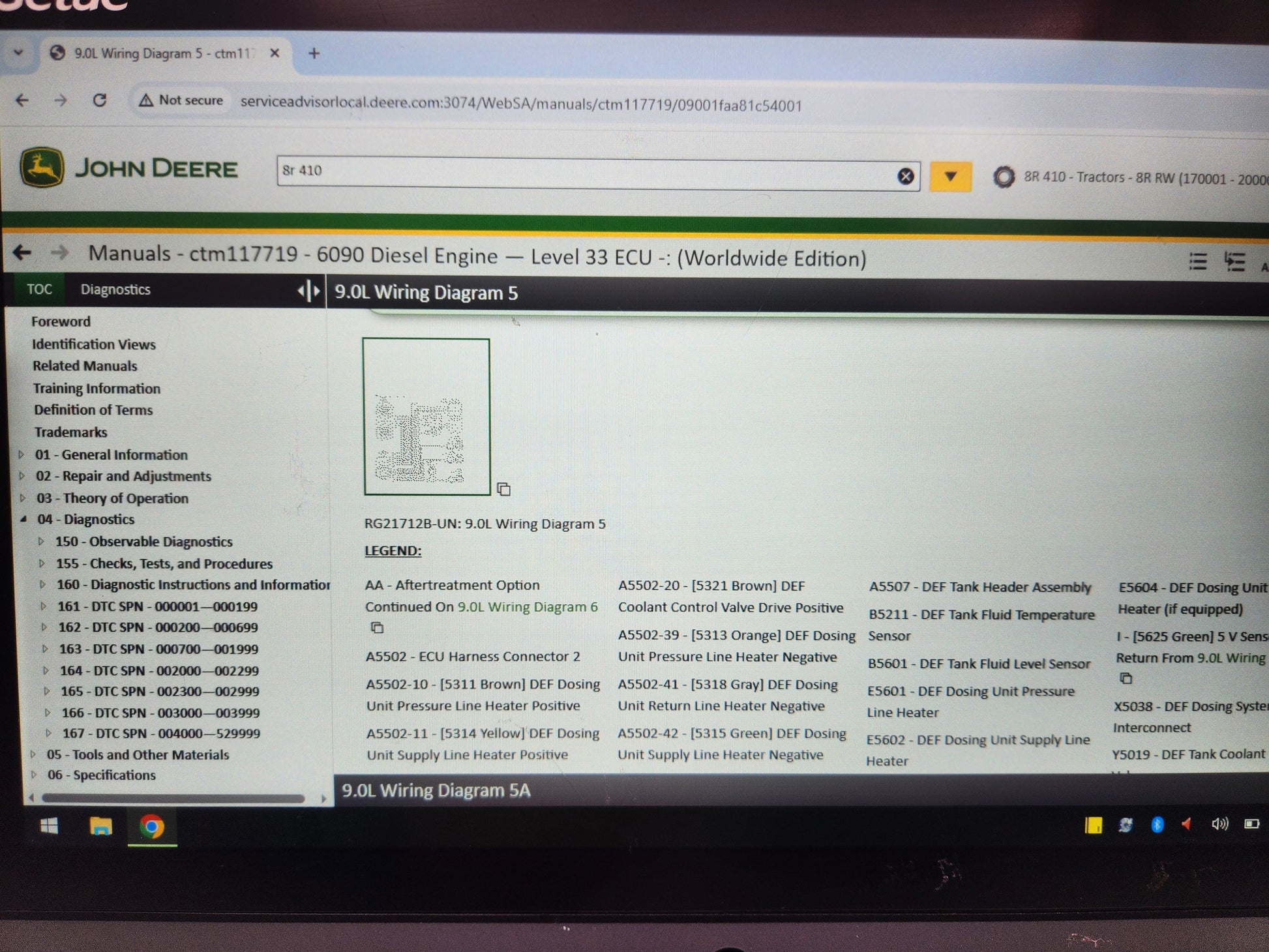The image size is (1269, 952).
Task: Switch to the Diagnostics tab
Action: [115, 290]
